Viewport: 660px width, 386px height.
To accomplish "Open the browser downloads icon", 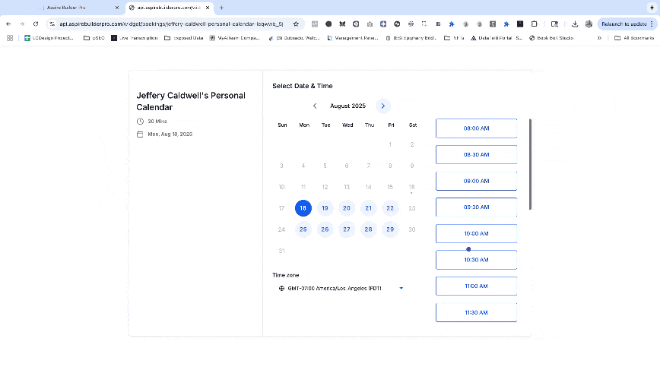I will [x=575, y=24].
